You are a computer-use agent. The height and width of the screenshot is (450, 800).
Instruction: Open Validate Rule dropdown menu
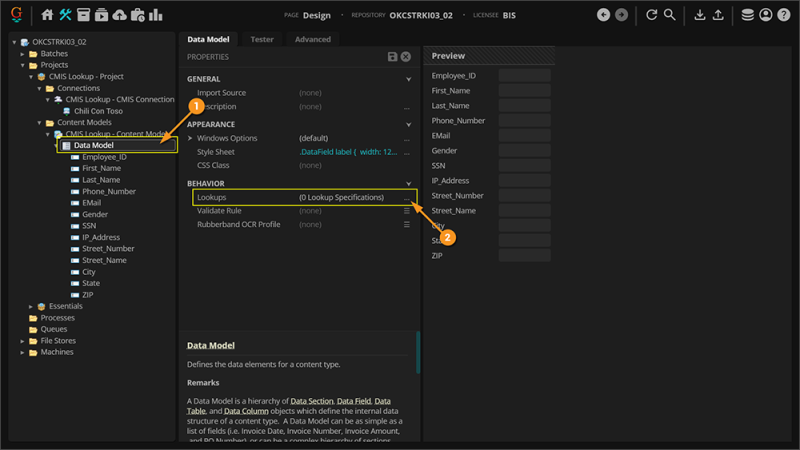(406, 211)
